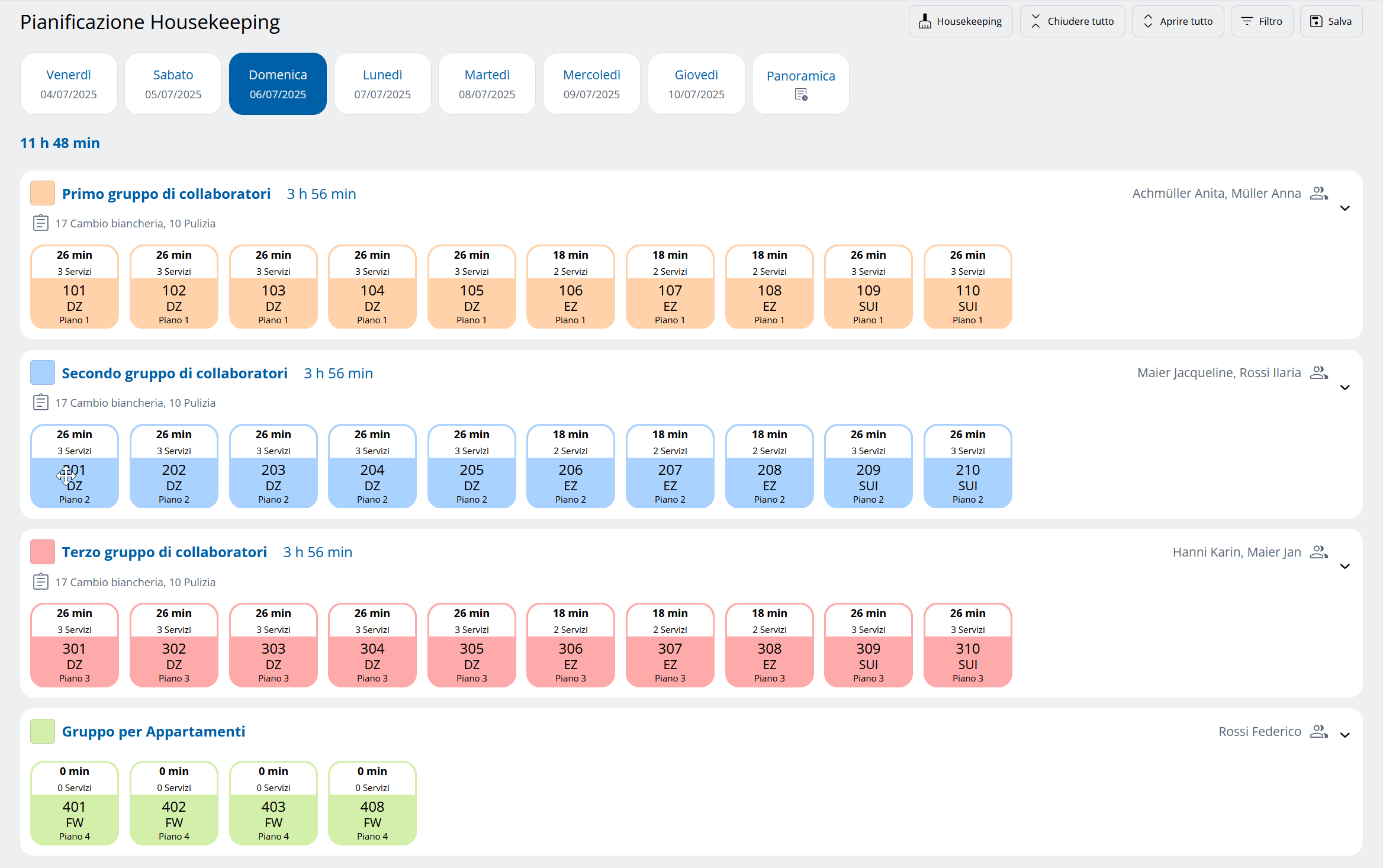Open the Venerdì 04/07/2025 tab
Image resolution: width=1383 pixels, height=868 pixels.
coord(69,83)
